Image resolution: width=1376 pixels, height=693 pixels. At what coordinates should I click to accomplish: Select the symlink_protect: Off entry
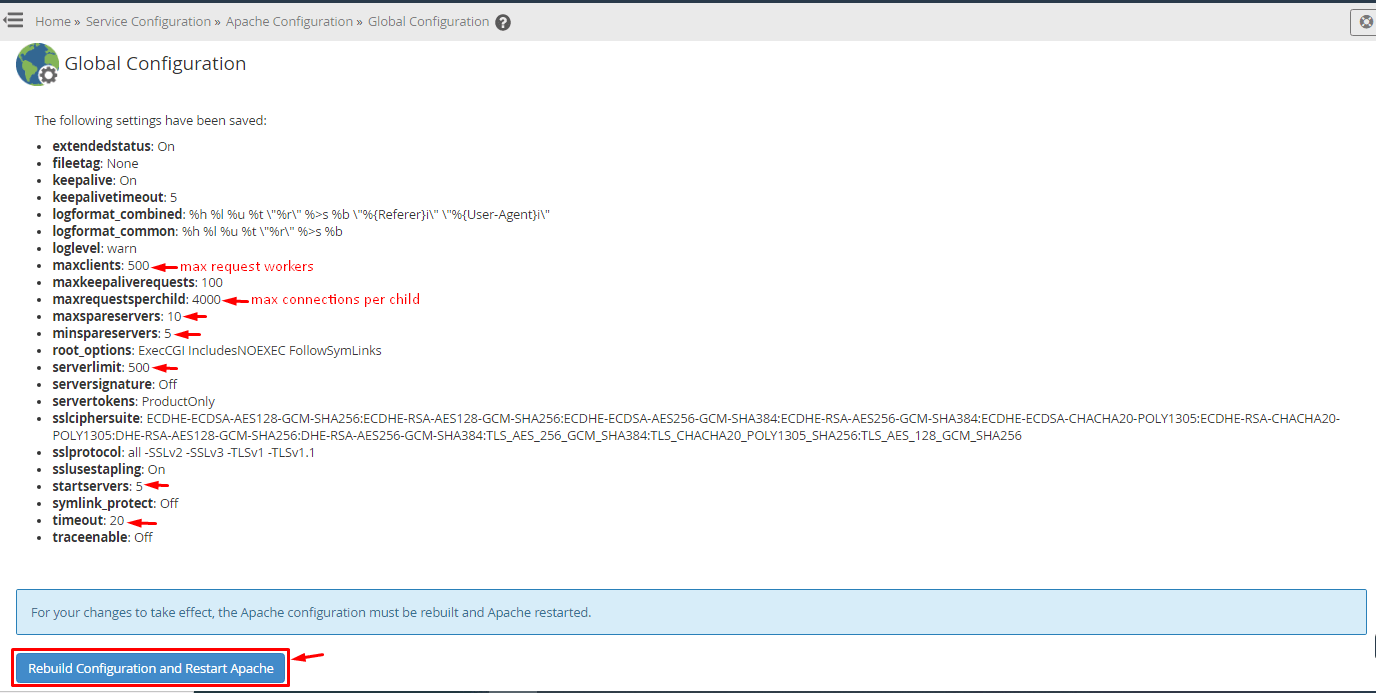click(116, 503)
